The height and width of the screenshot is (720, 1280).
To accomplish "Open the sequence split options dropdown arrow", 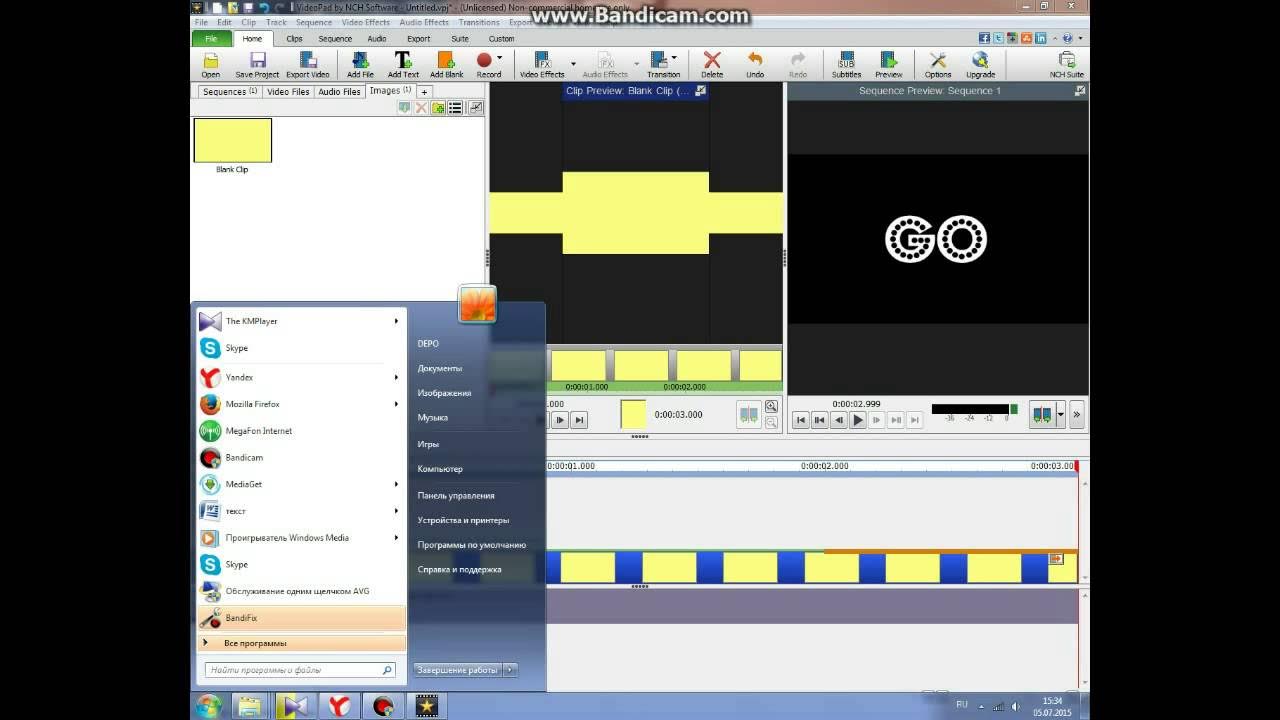I will tap(1060, 415).
